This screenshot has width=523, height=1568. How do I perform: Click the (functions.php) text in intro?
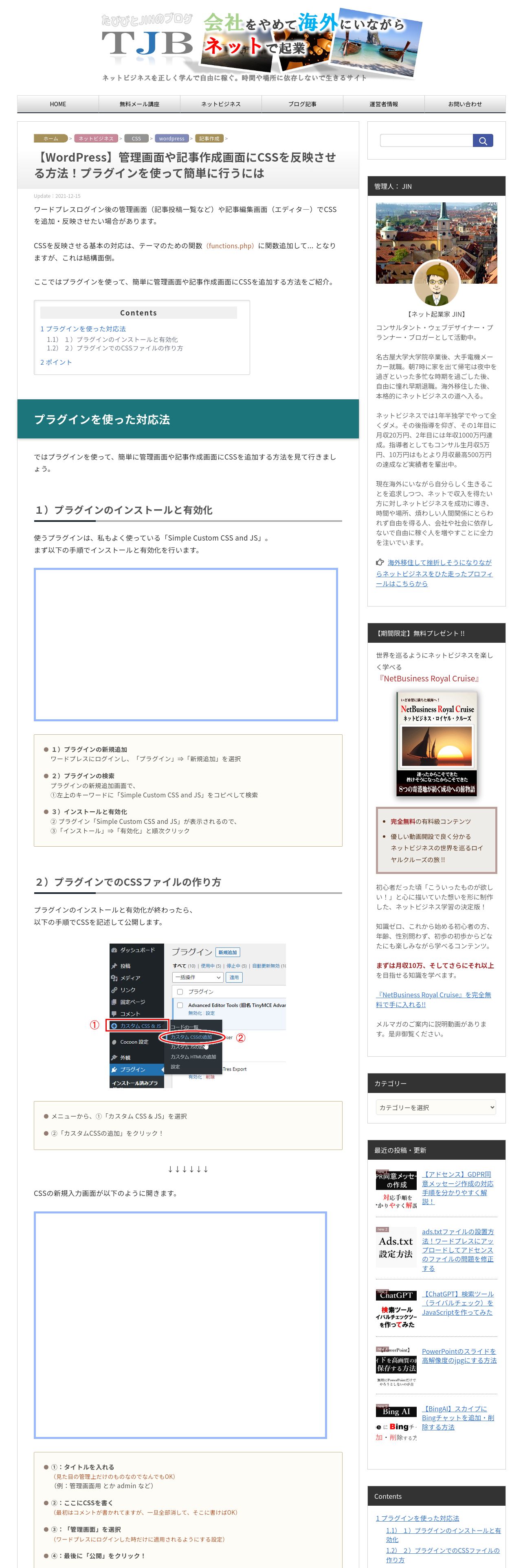click(x=230, y=246)
